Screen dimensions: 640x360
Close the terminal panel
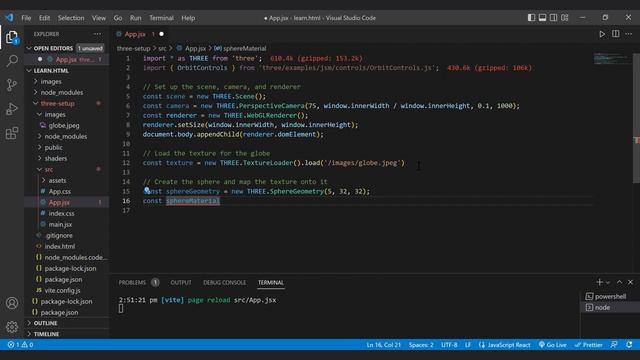click(631, 282)
